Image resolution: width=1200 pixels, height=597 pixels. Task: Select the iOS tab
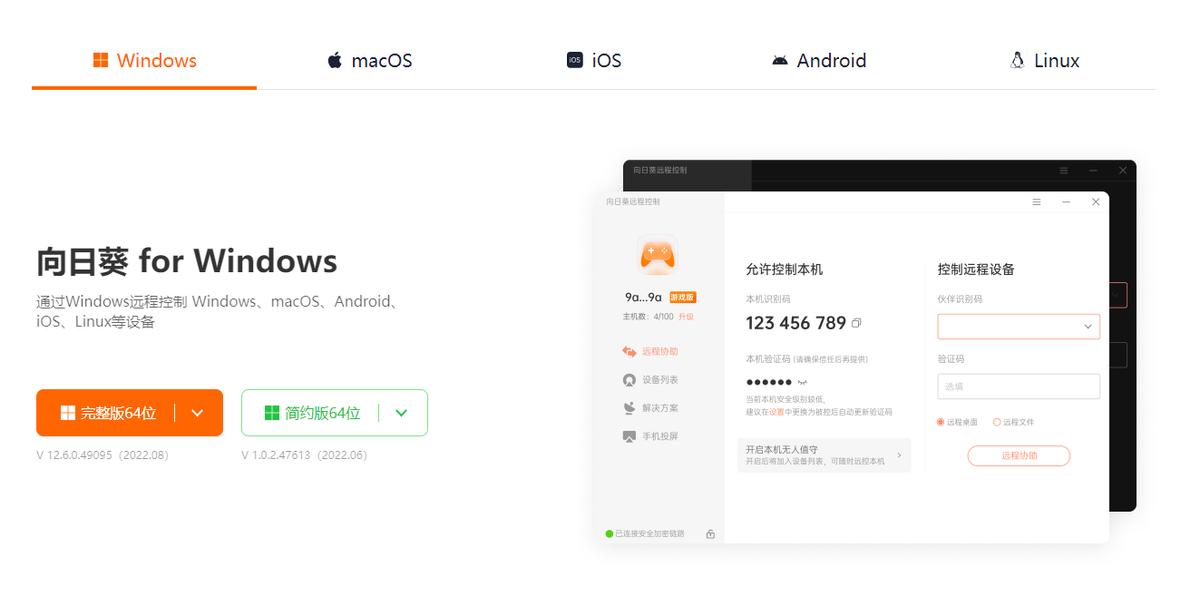pos(594,60)
